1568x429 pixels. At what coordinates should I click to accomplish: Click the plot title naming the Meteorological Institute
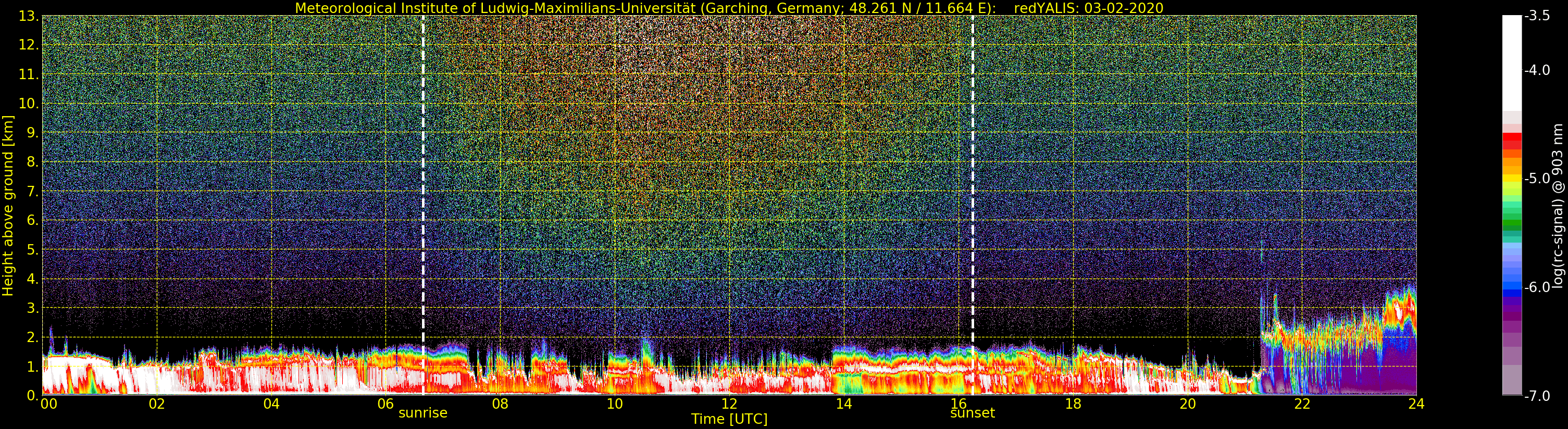pos(729,8)
